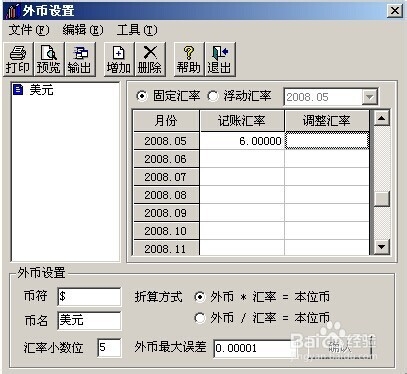Open the 文件(F) menu
The width and height of the screenshot is (407, 374).
tap(29, 30)
